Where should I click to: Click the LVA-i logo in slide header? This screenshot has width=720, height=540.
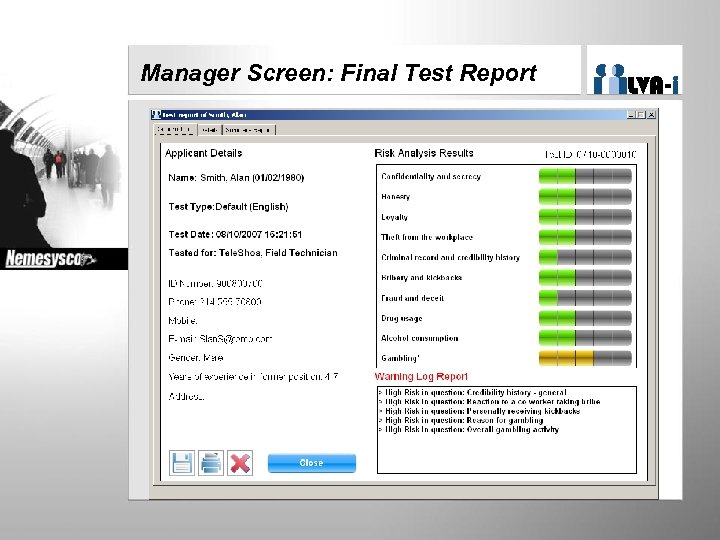636,79
